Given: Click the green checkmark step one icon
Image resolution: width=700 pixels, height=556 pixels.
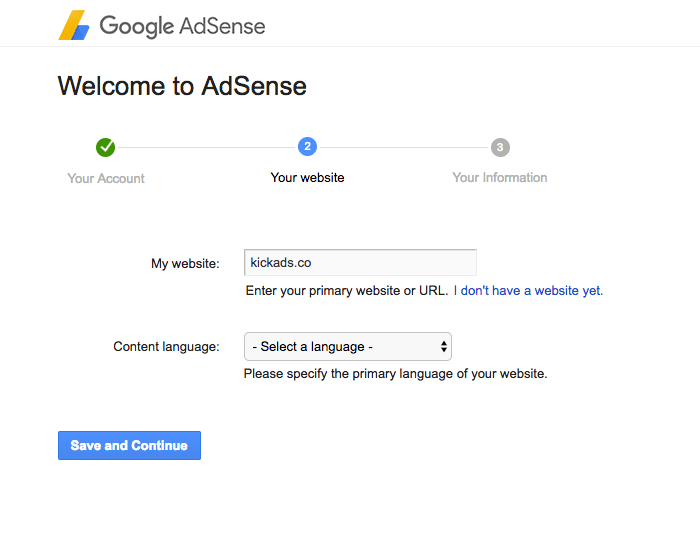Looking at the screenshot, I should pos(106,148).
